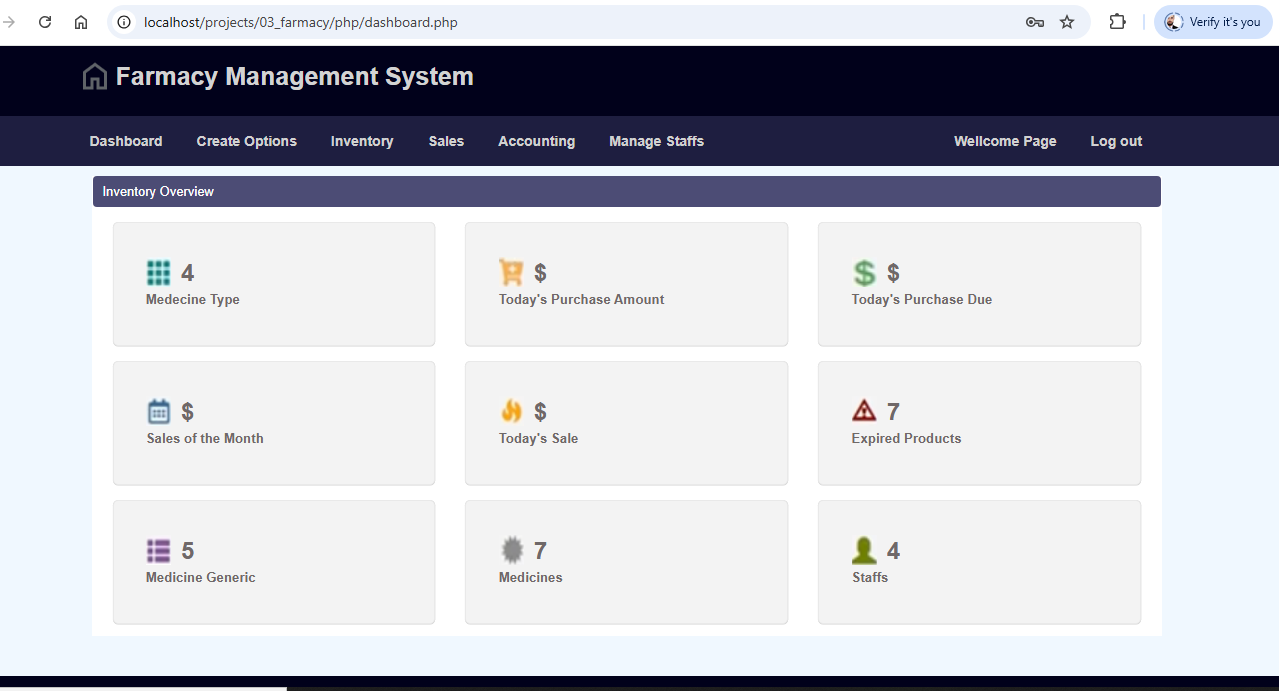
Task: Open the Accounting menu
Action: point(536,141)
